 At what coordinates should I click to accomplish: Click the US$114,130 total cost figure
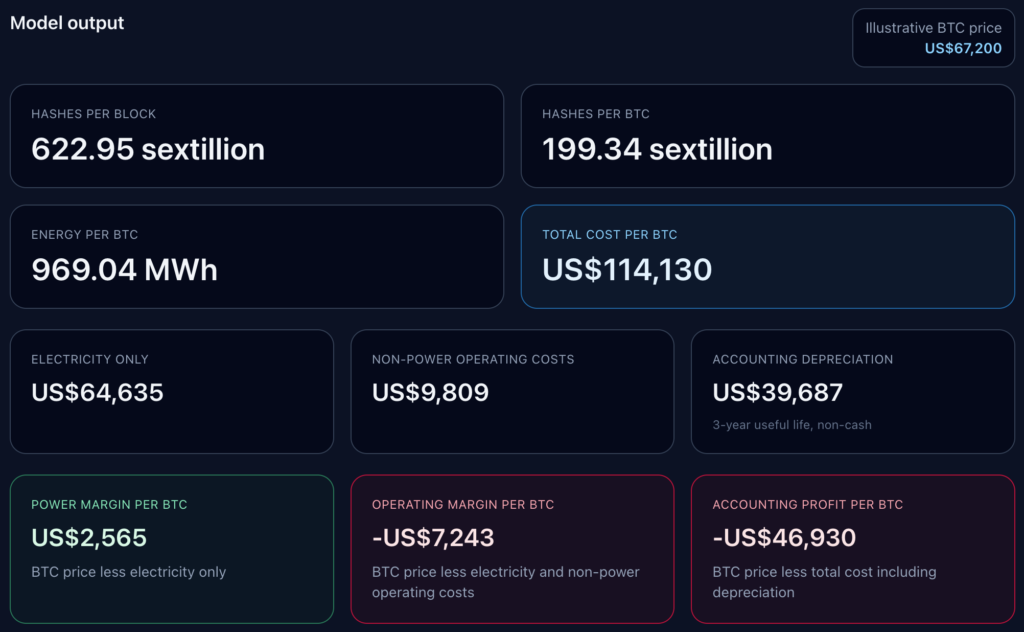tap(628, 269)
